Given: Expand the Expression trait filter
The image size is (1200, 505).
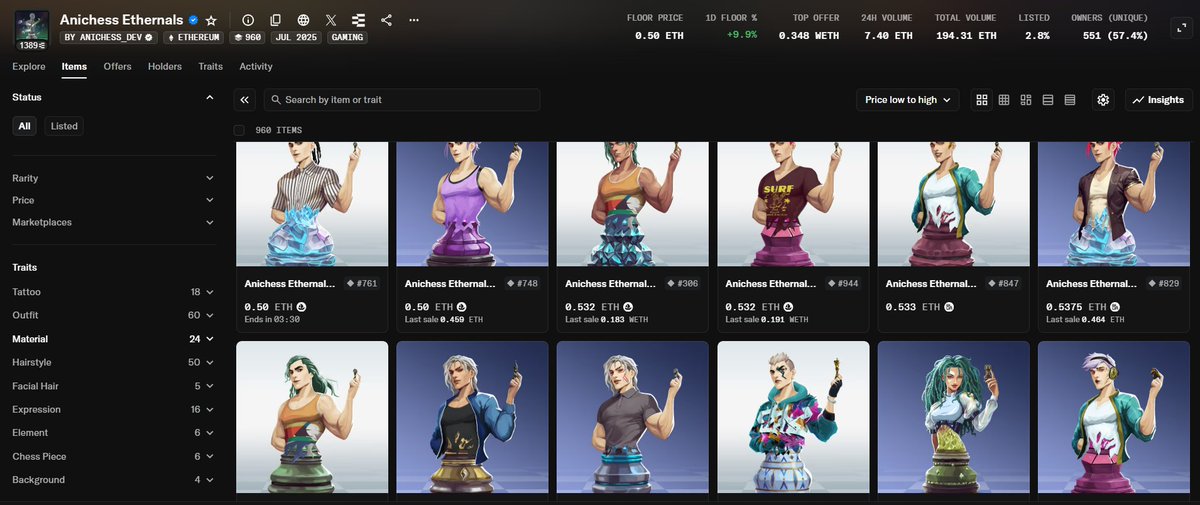Looking at the screenshot, I should click(x=114, y=409).
